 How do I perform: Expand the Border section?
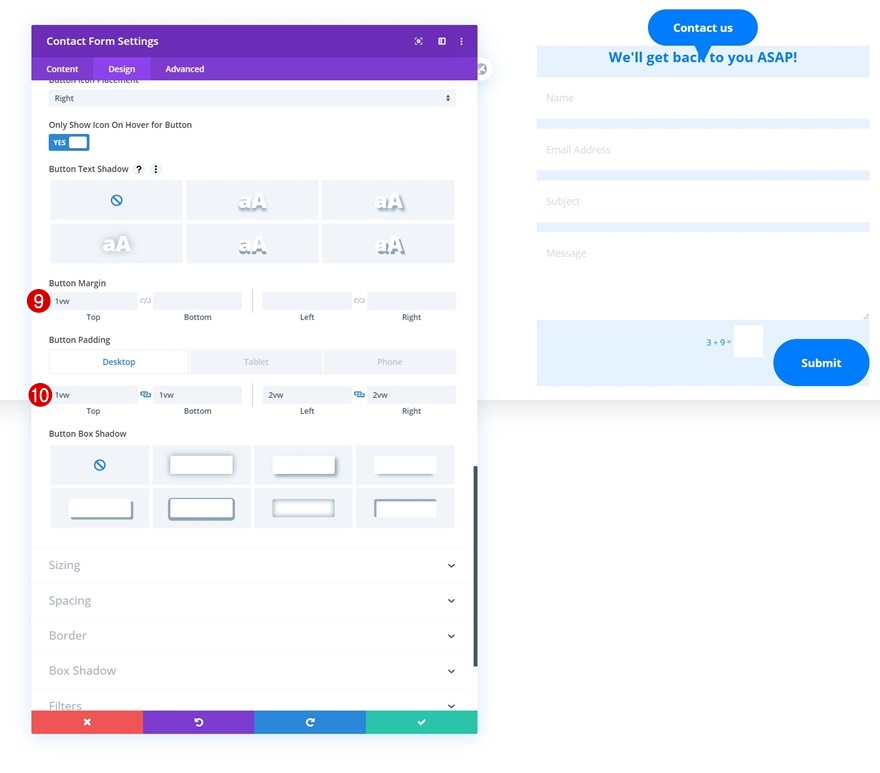click(x=252, y=635)
